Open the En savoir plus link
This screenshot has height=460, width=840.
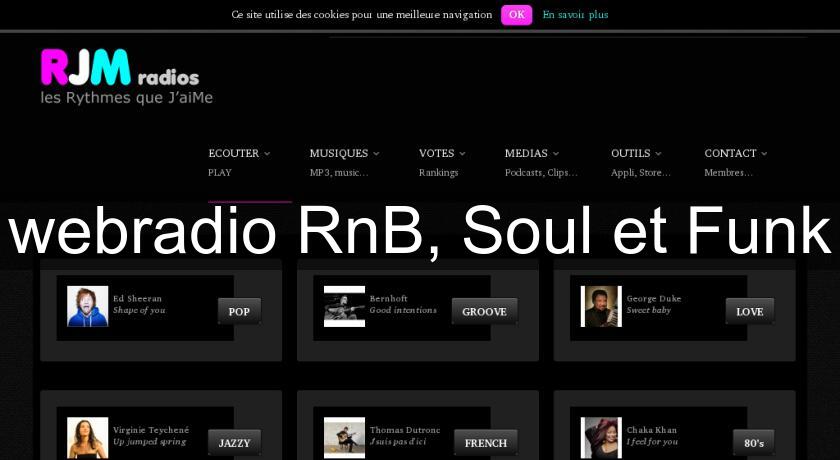(x=575, y=15)
